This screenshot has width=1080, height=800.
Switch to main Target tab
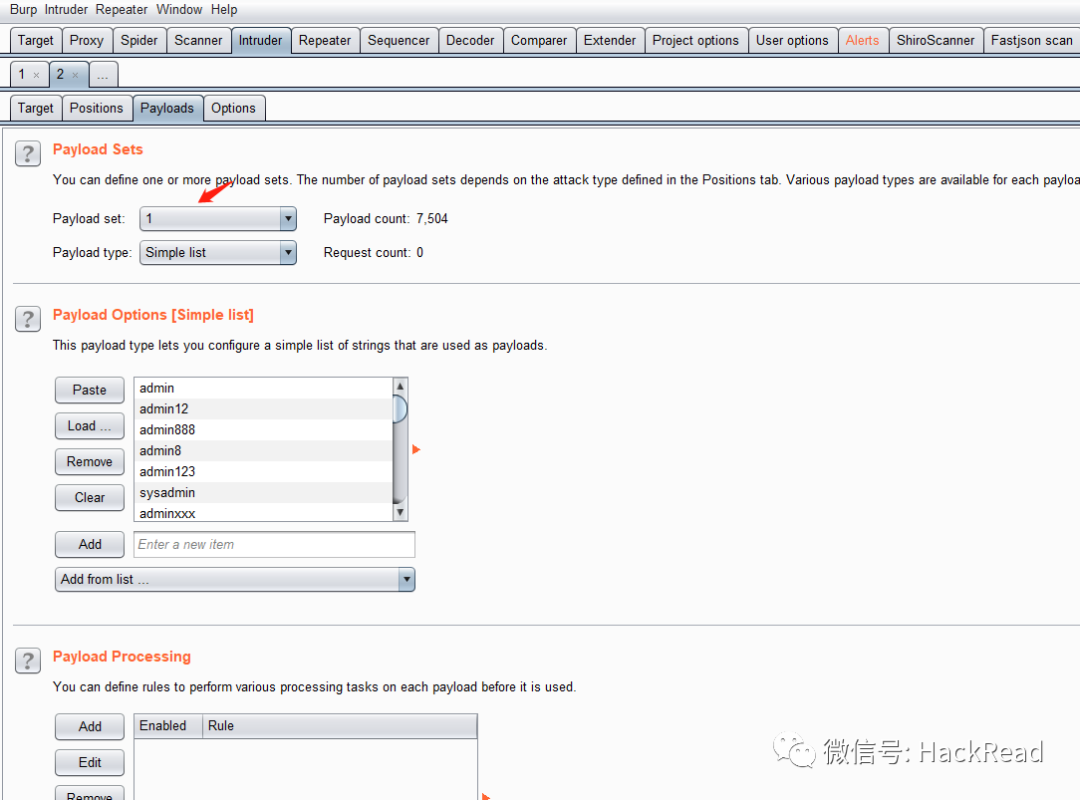point(36,41)
